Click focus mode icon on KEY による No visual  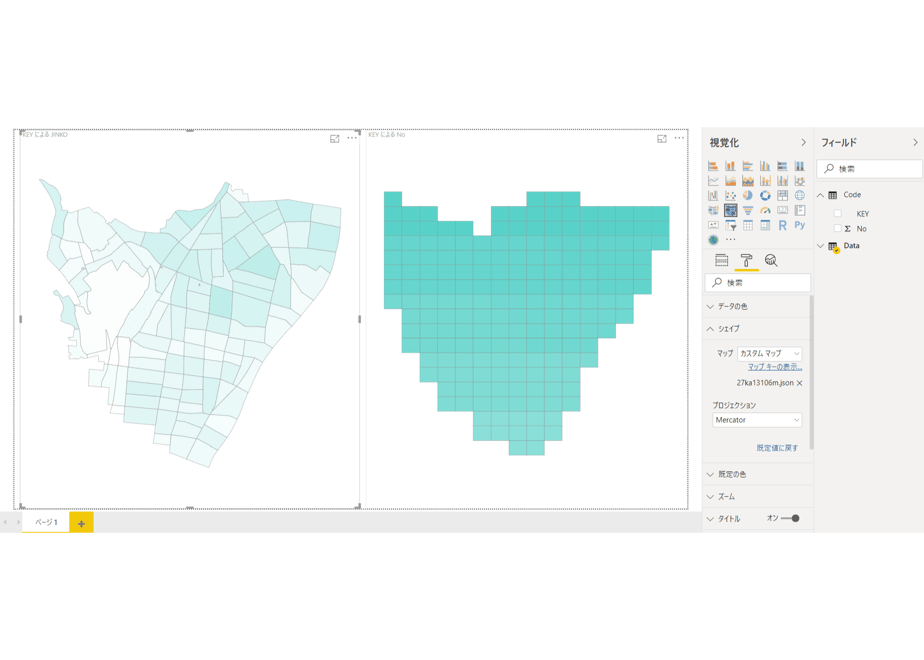[662, 138]
